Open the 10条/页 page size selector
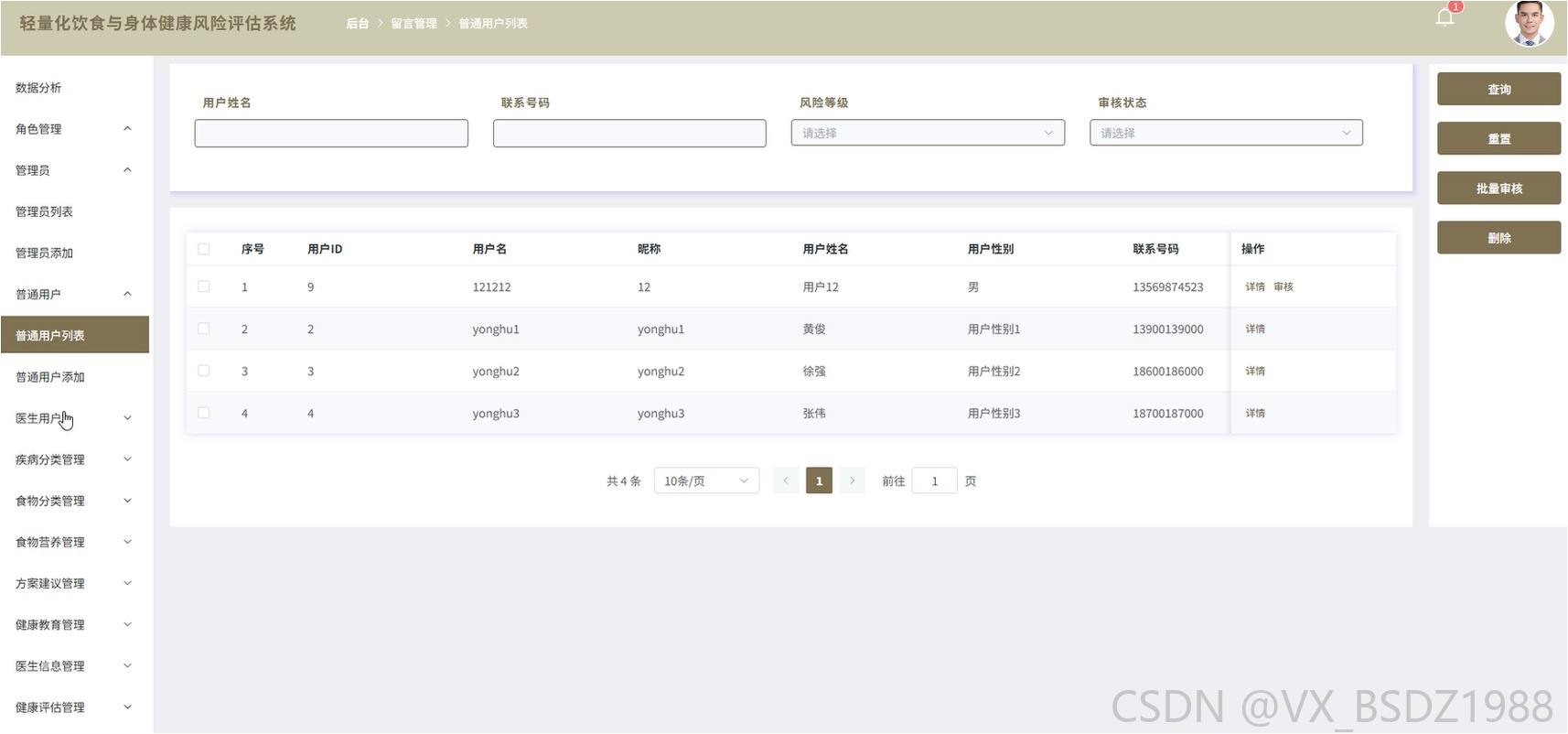The image size is (1568, 734). [706, 480]
